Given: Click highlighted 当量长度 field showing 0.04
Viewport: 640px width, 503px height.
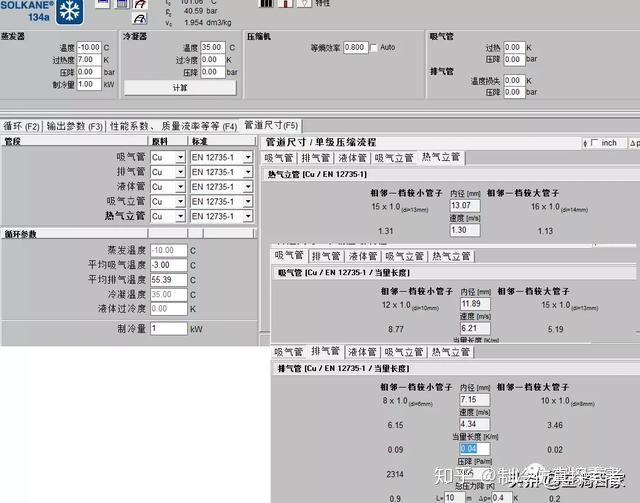Looking at the screenshot, I should (x=474, y=449).
